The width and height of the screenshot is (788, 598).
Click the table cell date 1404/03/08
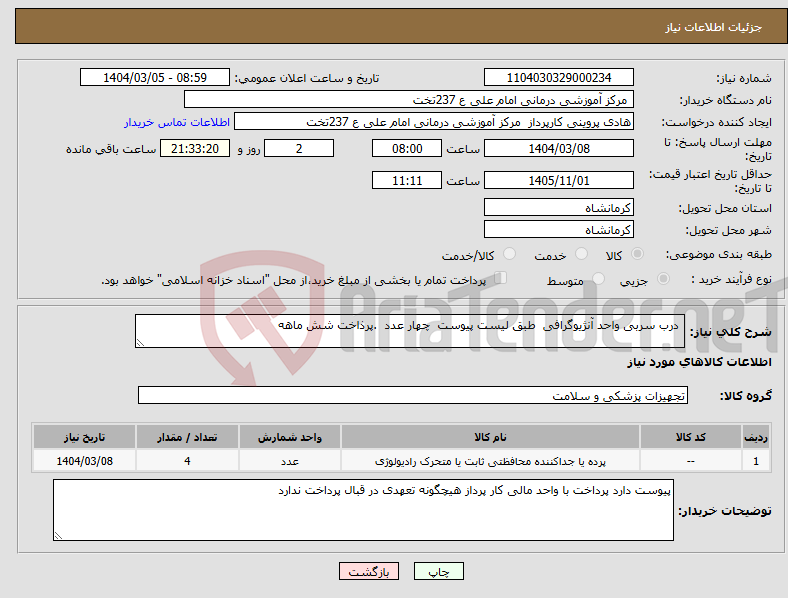coord(84,461)
